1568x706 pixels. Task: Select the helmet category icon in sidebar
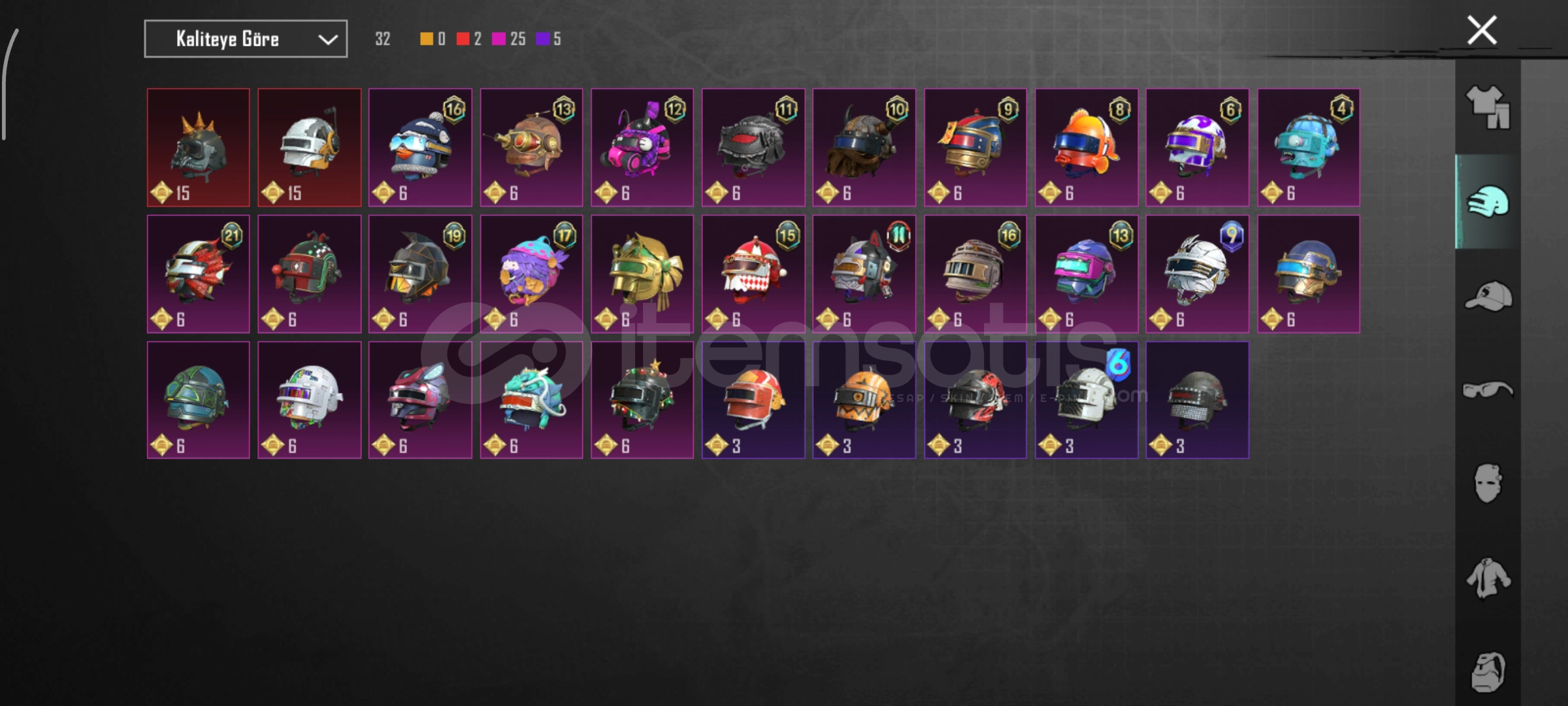(1488, 201)
